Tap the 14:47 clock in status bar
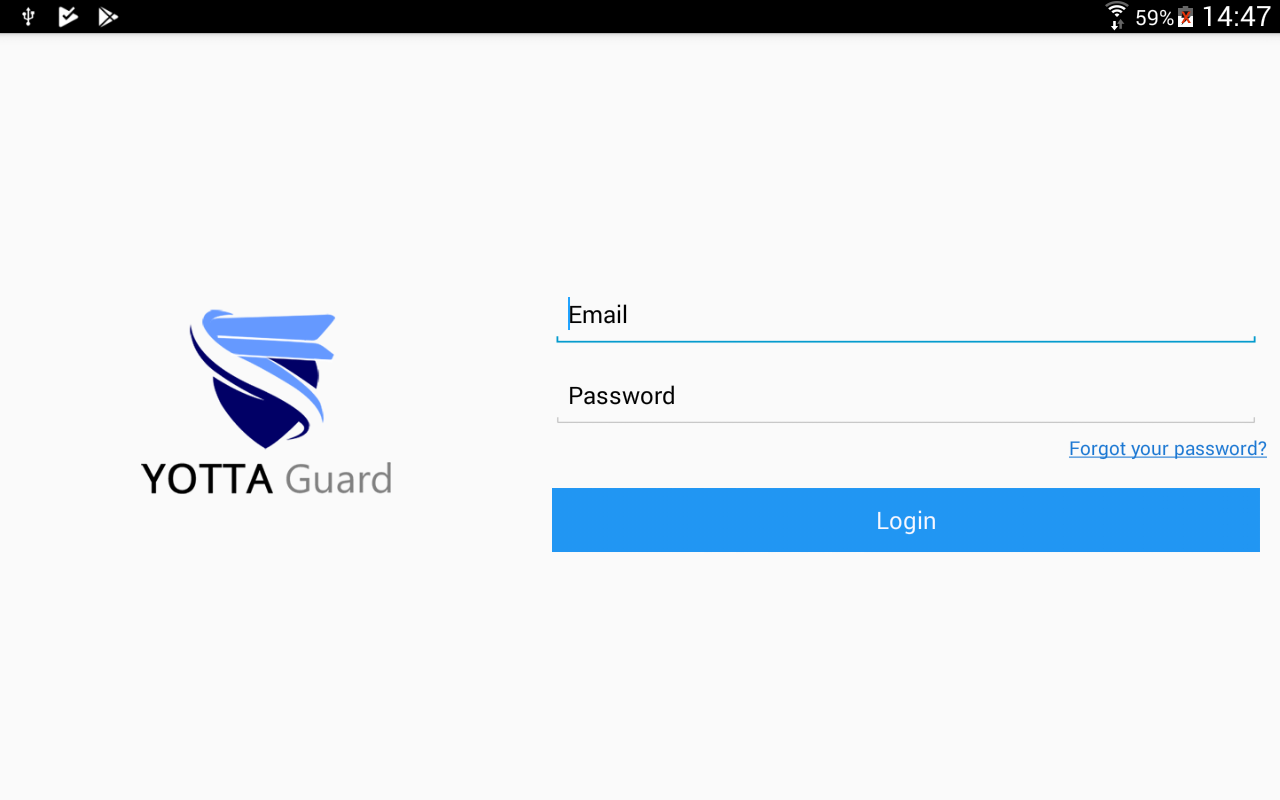Image resolution: width=1280 pixels, height=800 pixels. (x=1236, y=17)
